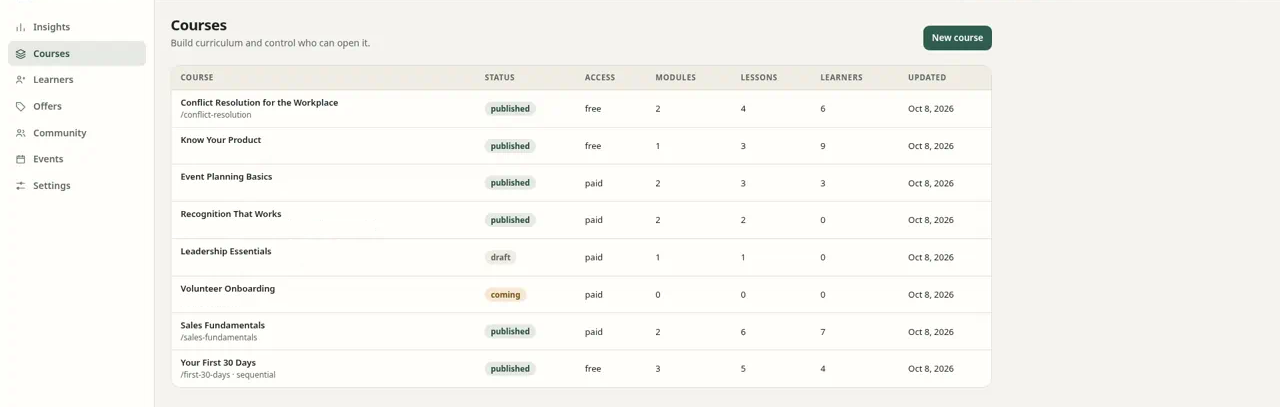Click learners count 9 for Know Your Product
The height and width of the screenshot is (407, 1280).
(823, 146)
